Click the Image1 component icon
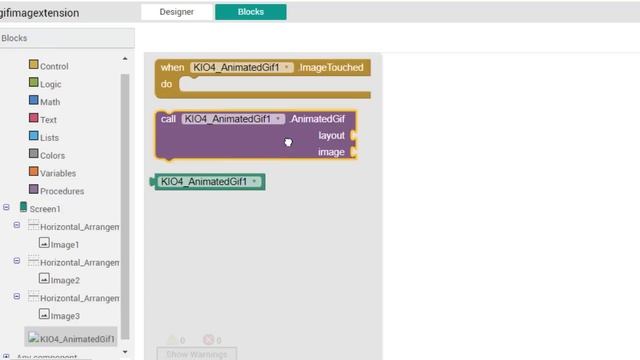 tap(44, 242)
